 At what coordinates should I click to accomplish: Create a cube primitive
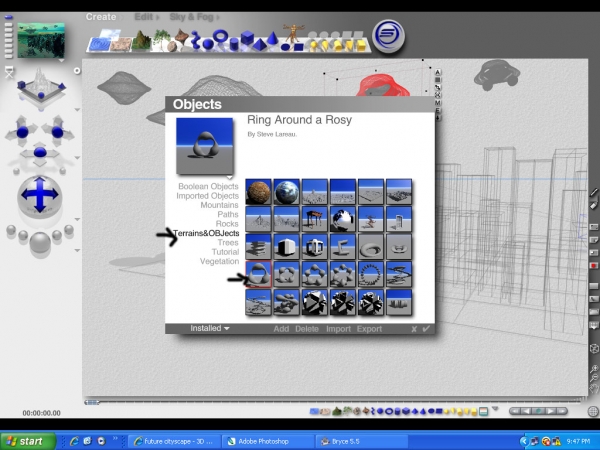click(247, 38)
